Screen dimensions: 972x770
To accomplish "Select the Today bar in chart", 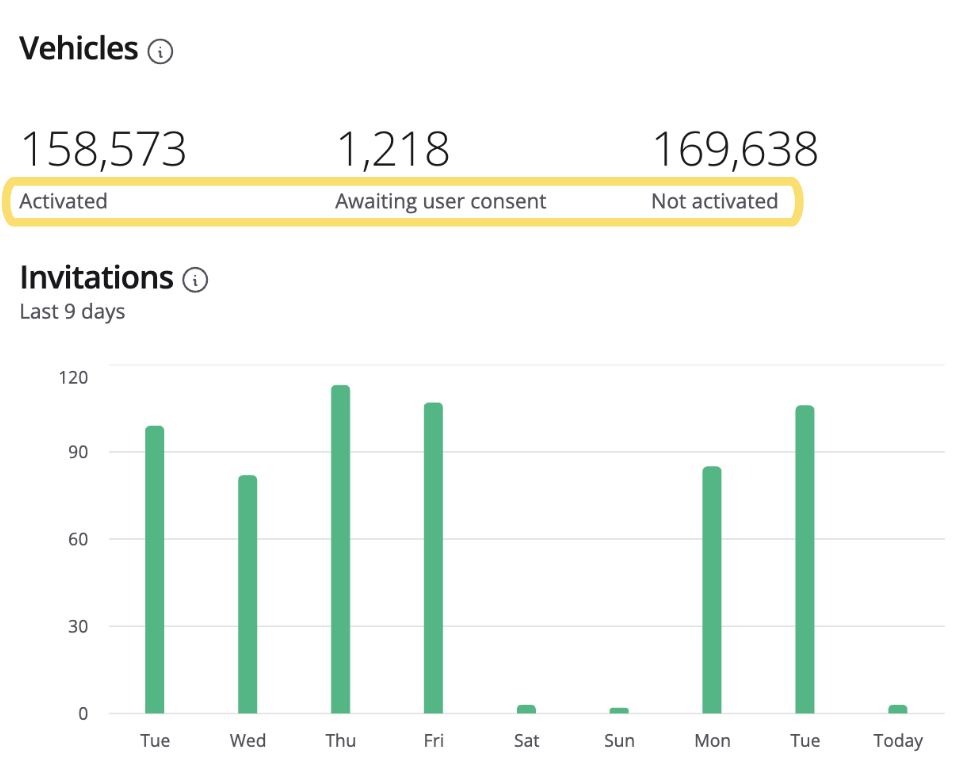I will tap(897, 709).
